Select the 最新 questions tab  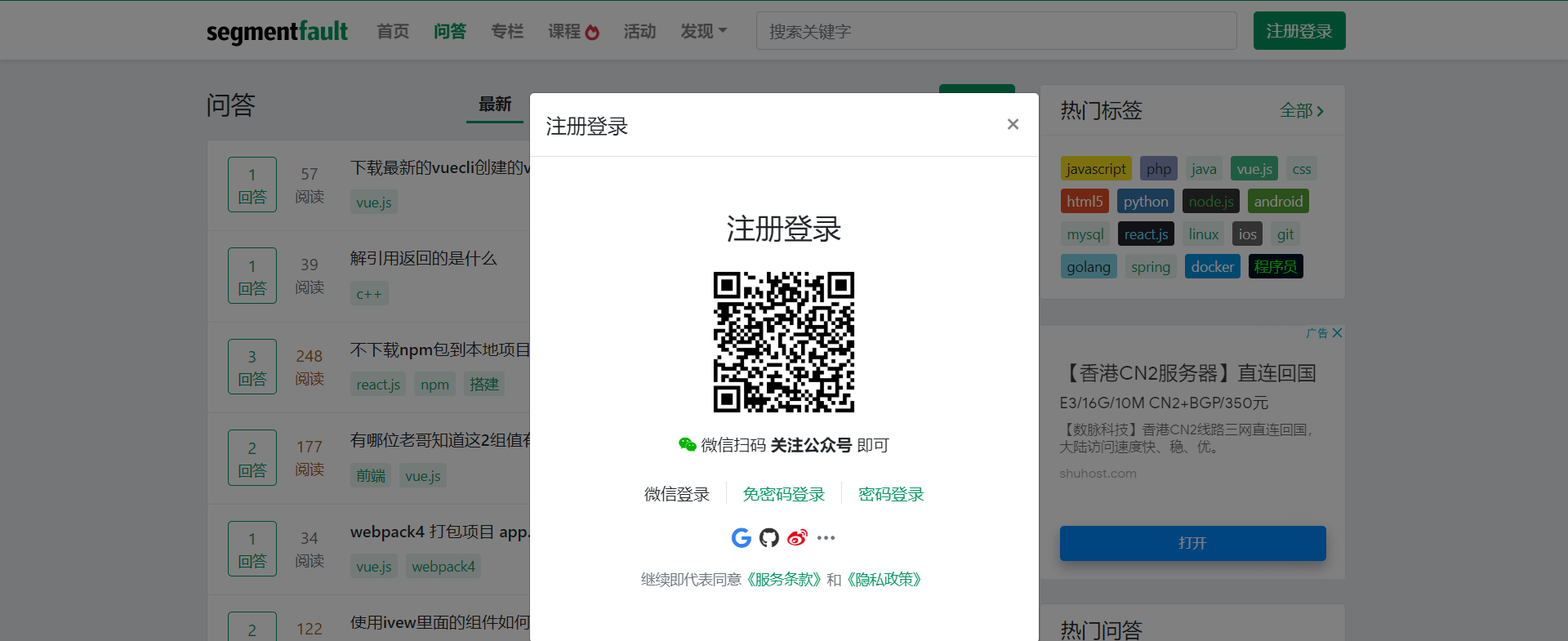495,105
